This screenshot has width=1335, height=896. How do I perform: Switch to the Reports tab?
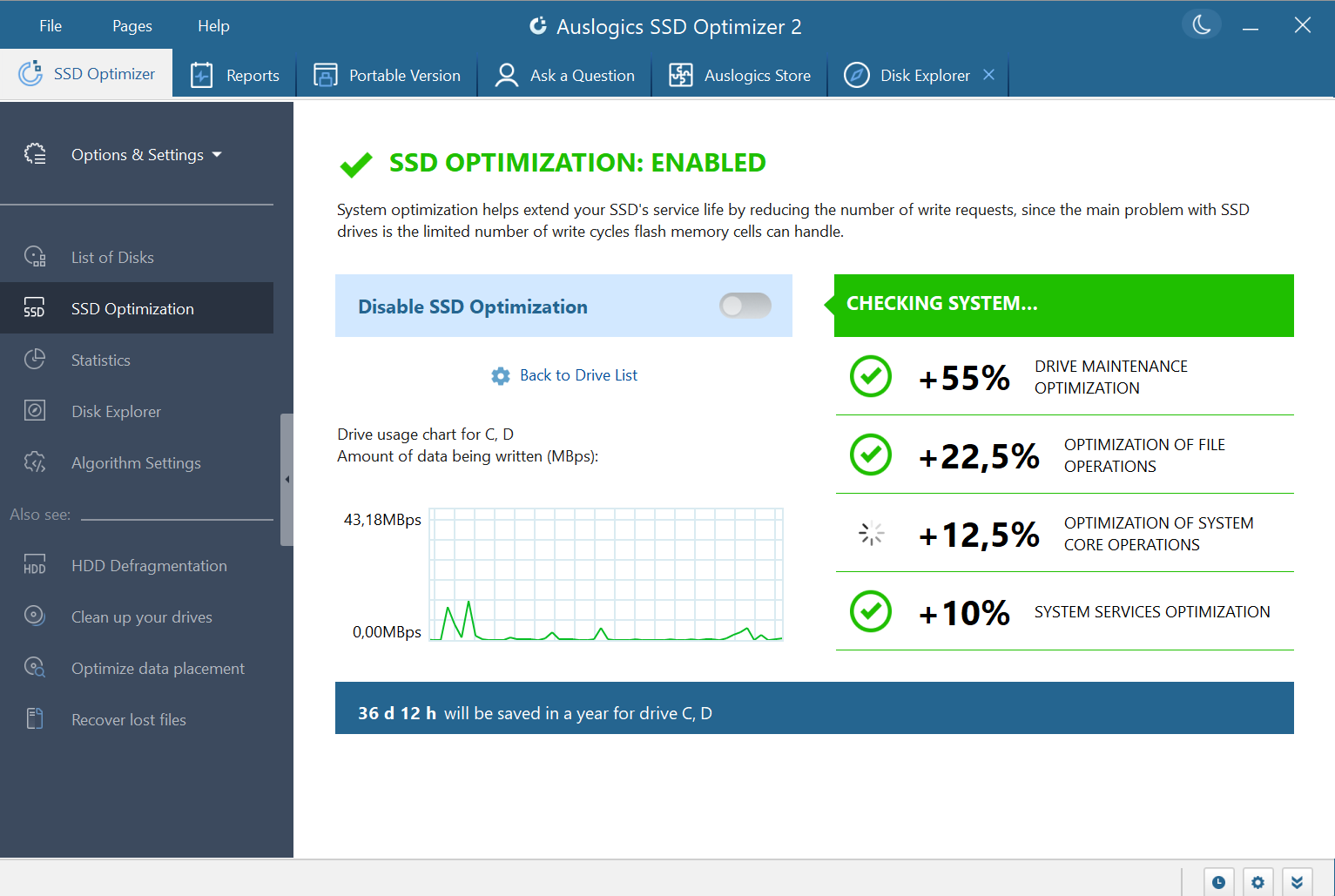(x=235, y=75)
